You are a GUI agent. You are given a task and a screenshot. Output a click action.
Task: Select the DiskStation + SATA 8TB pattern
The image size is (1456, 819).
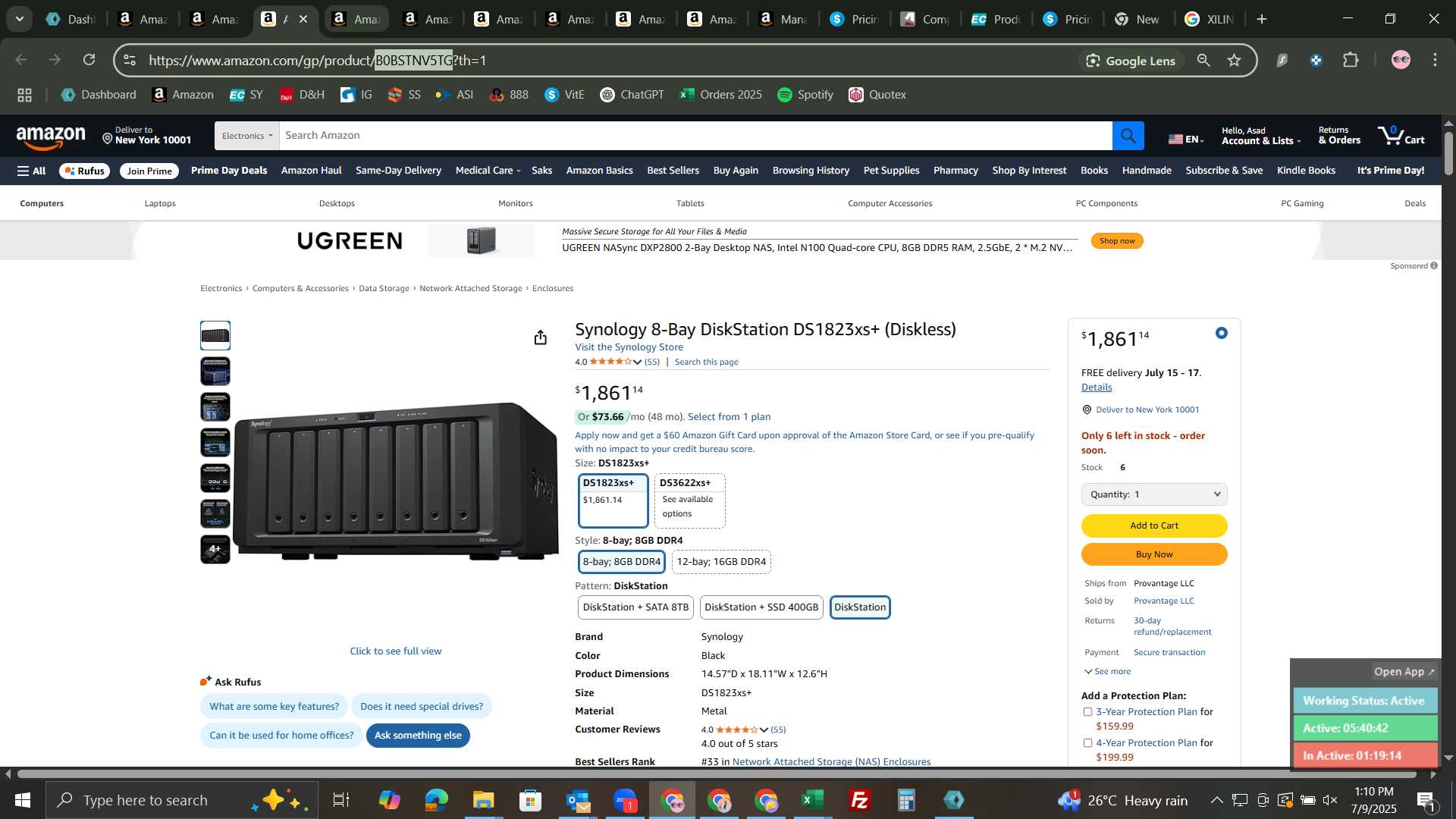pyautogui.click(x=635, y=607)
